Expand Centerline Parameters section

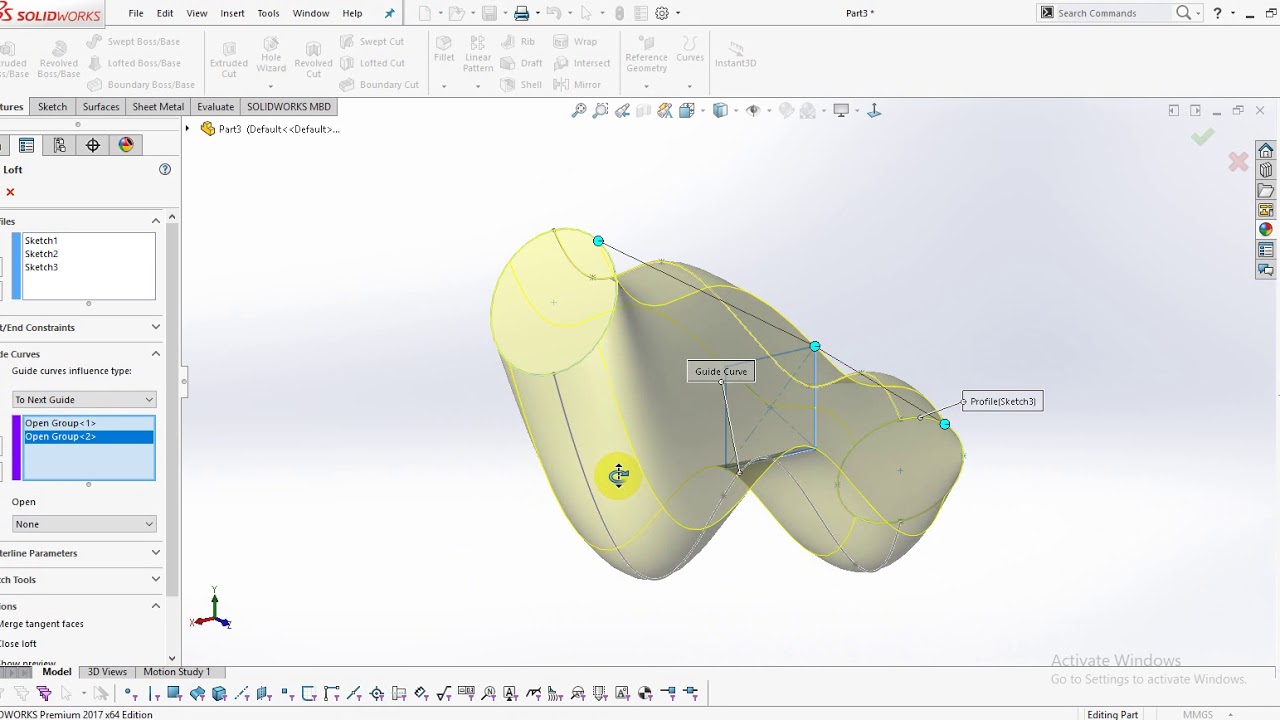156,553
